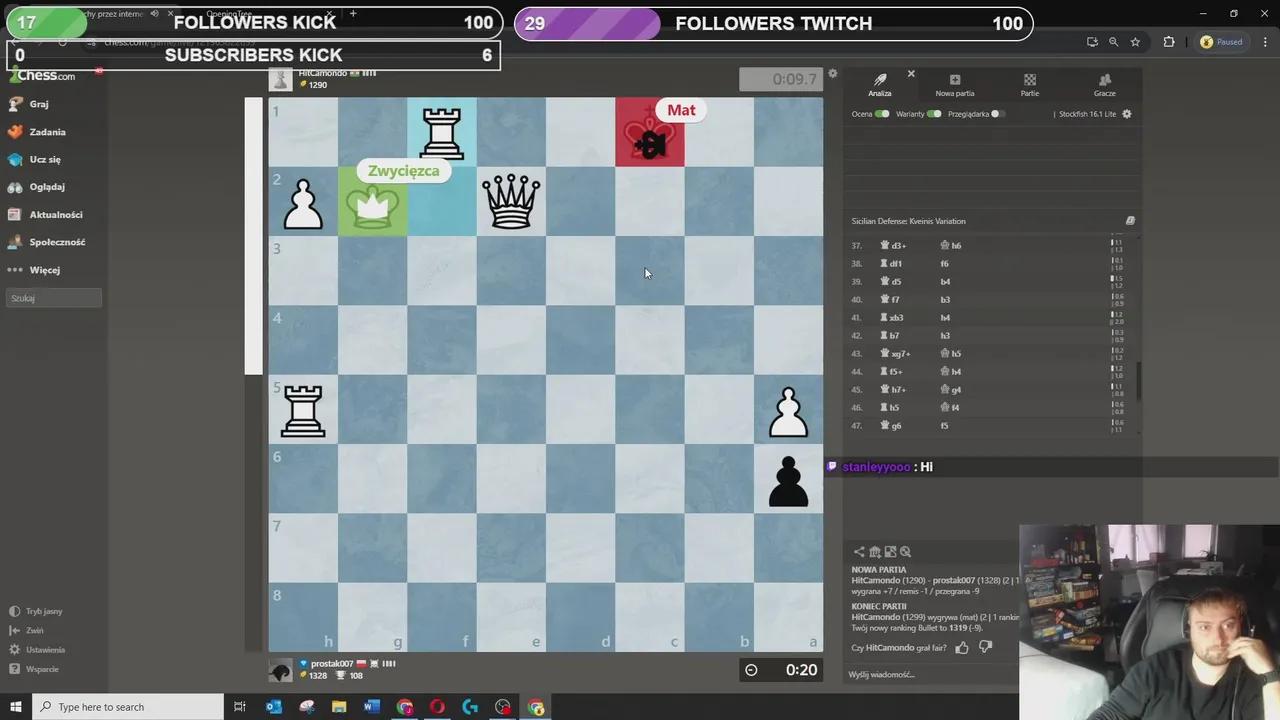Click the share game icon
Viewport: 1280px width, 720px height.
pyautogui.click(x=859, y=552)
